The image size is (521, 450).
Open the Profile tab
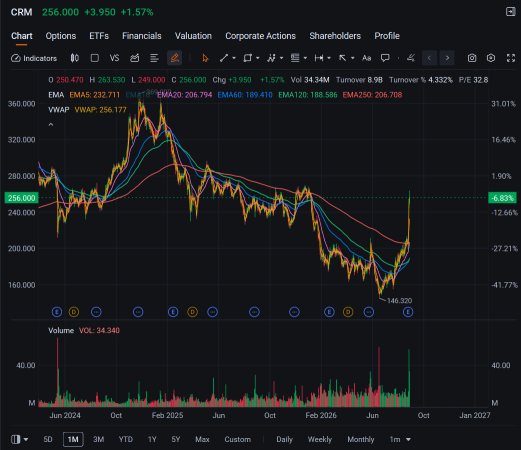point(387,36)
